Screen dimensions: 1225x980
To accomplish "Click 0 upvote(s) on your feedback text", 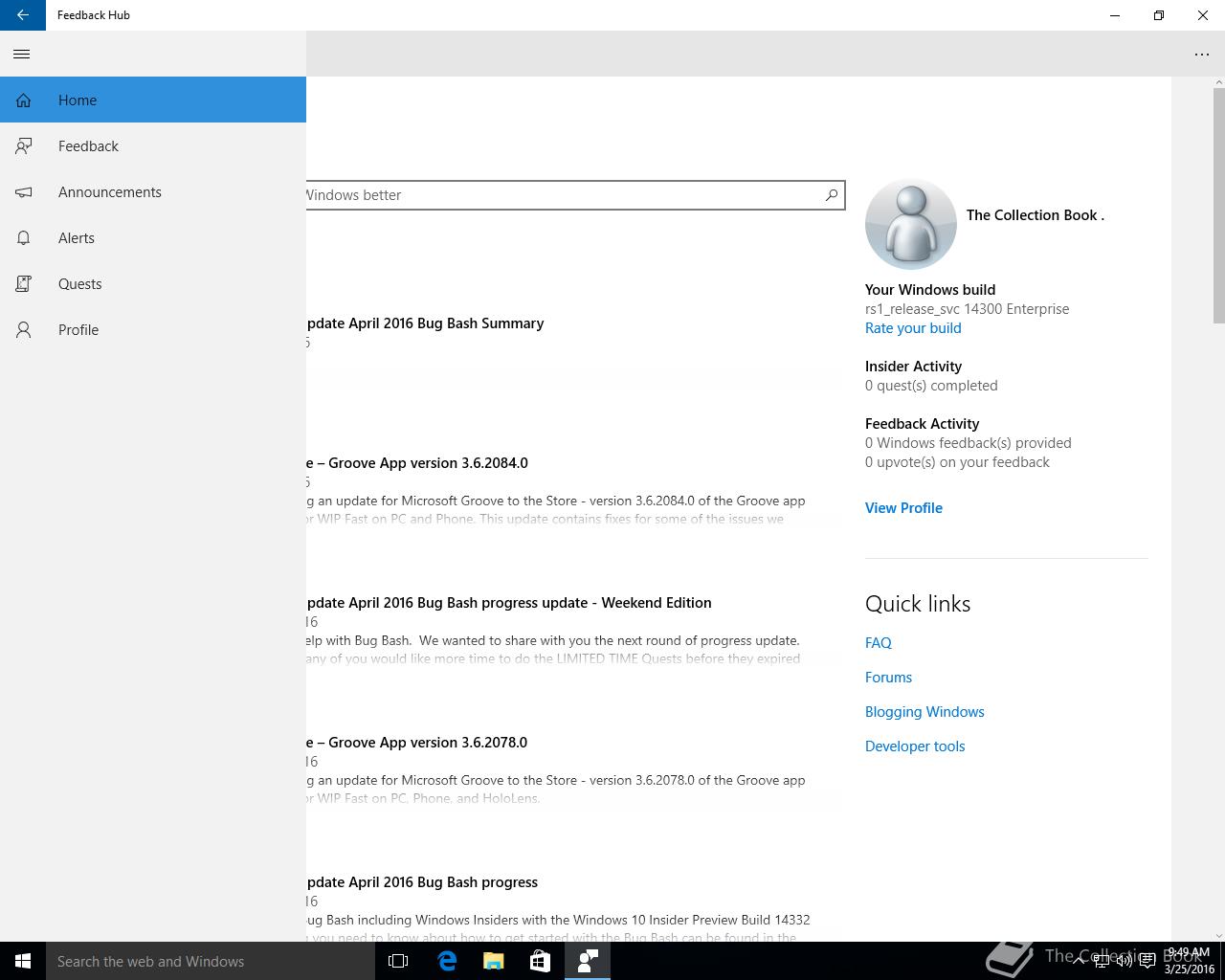I will pos(957,461).
